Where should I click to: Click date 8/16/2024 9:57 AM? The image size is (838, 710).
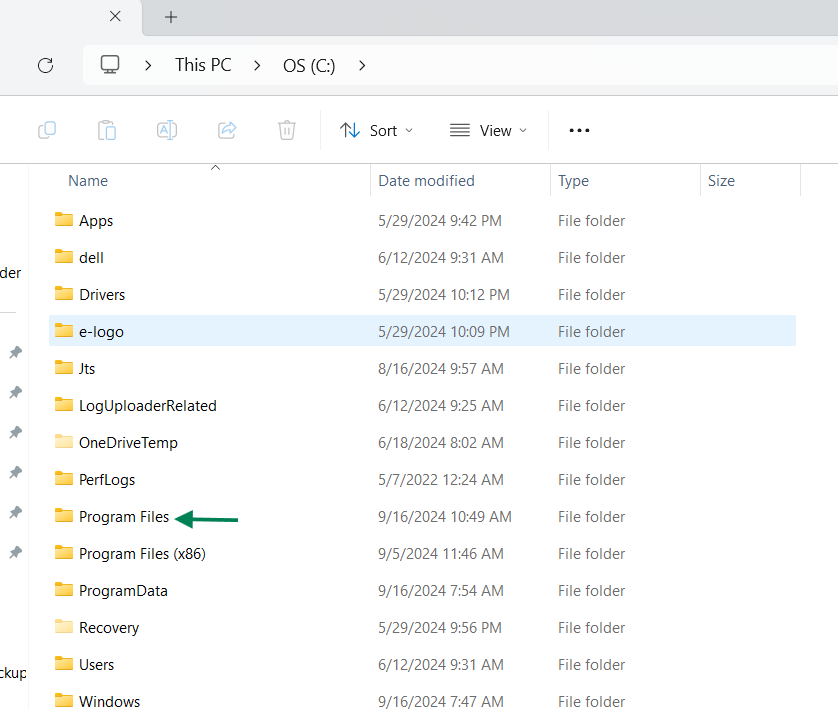pyautogui.click(x=441, y=368)
